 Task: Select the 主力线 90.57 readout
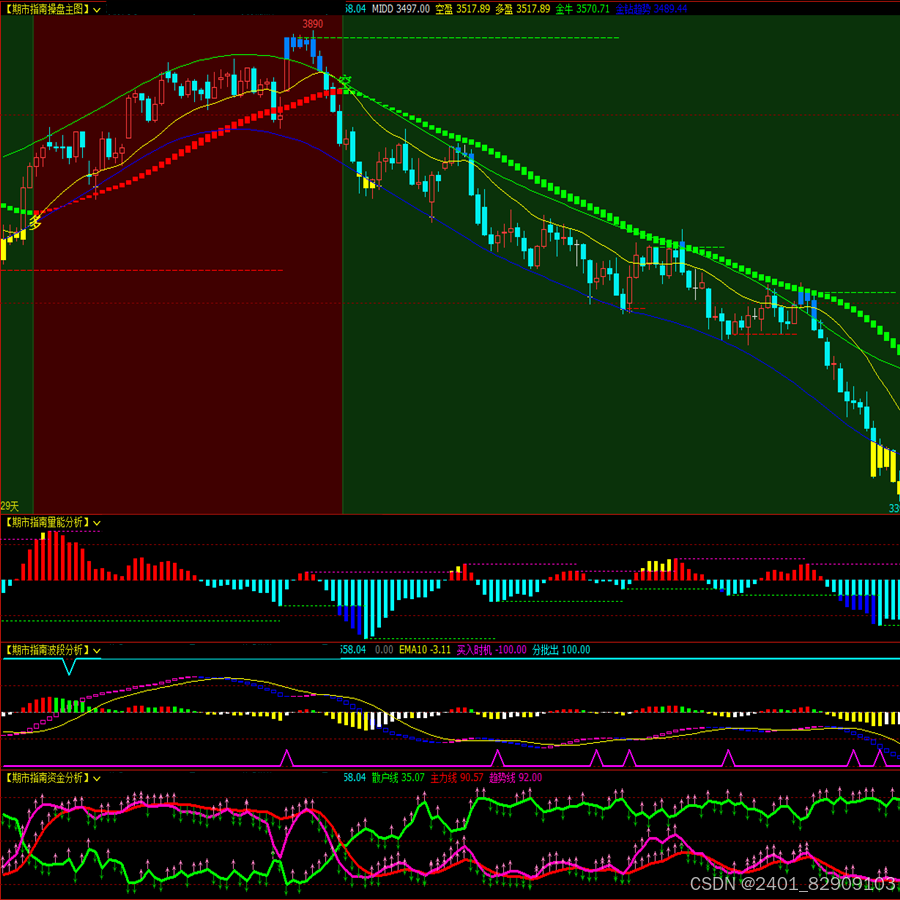click(457, 778)
